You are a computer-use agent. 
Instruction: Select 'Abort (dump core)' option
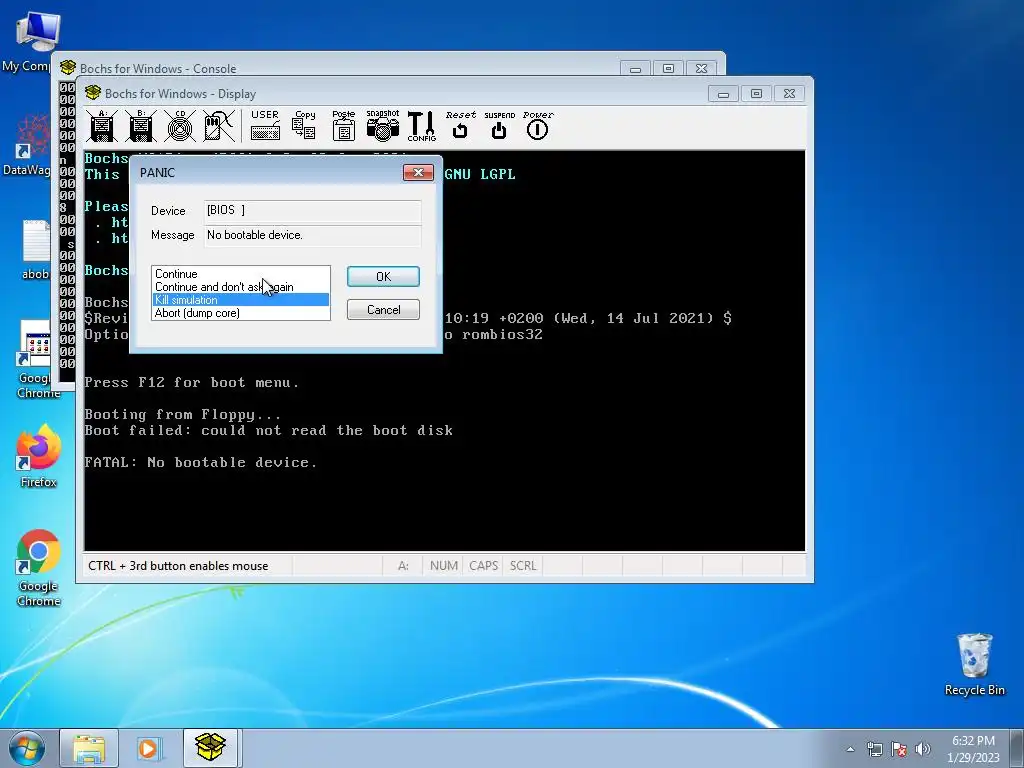pos(241,313)
